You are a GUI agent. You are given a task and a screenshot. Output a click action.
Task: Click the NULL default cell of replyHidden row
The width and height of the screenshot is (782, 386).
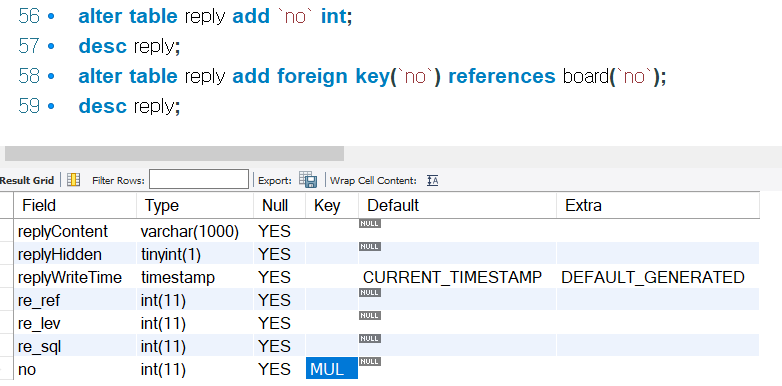tap(457, 254)
